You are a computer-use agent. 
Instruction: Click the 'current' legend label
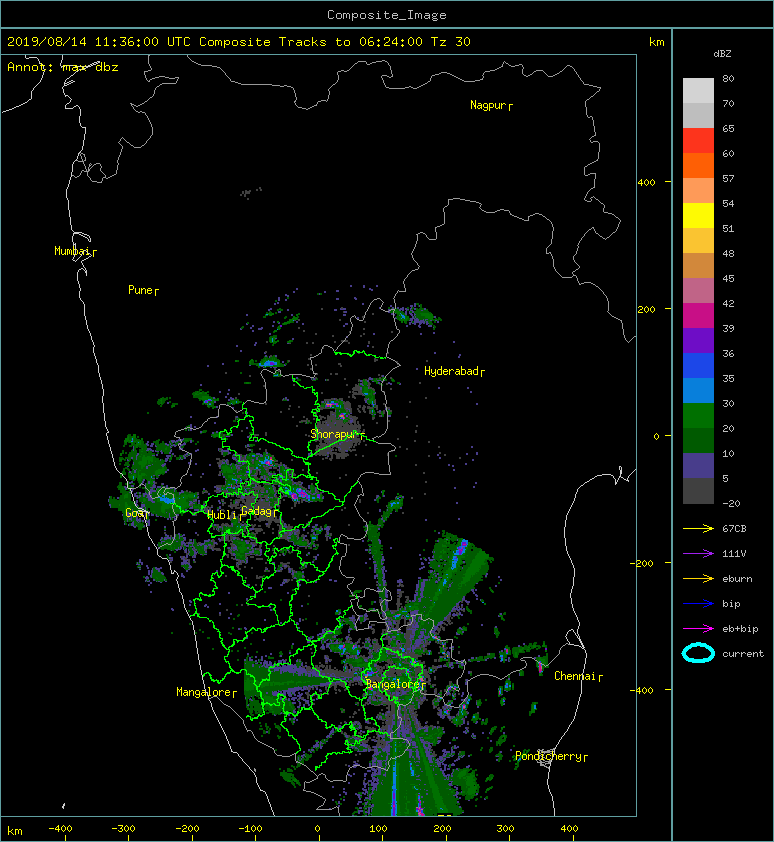coord(743,654)
